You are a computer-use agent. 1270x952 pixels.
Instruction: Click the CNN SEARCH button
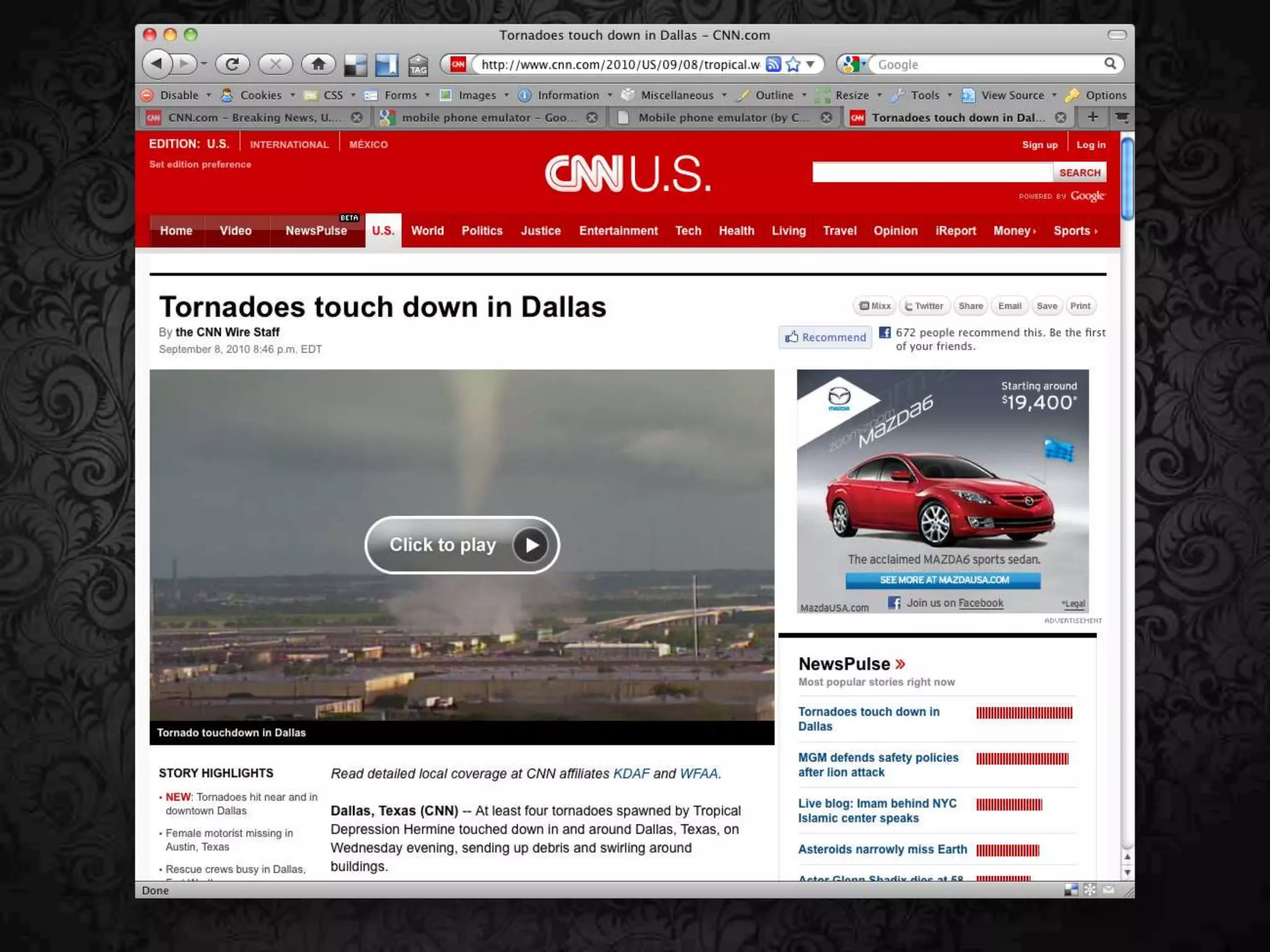(x=1080, y=173)
